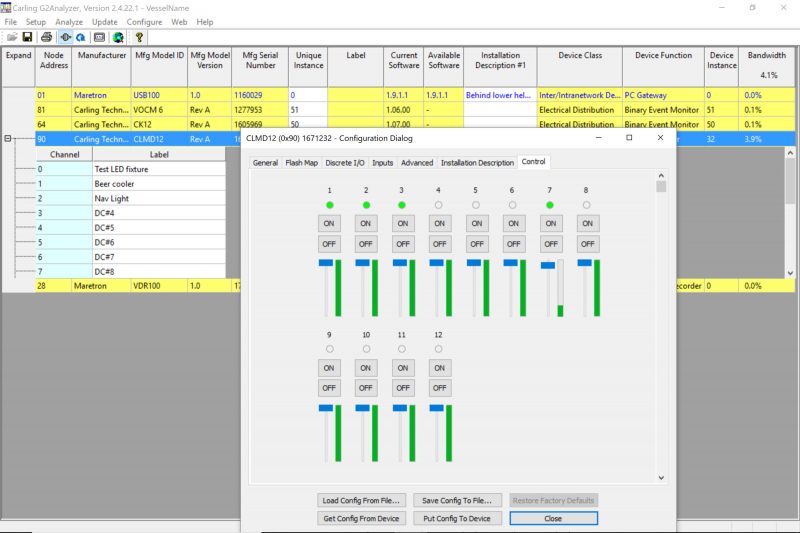Viewport: 800px width, 533px height.
Task: Switch to the General tab
Action: point(265,163)
